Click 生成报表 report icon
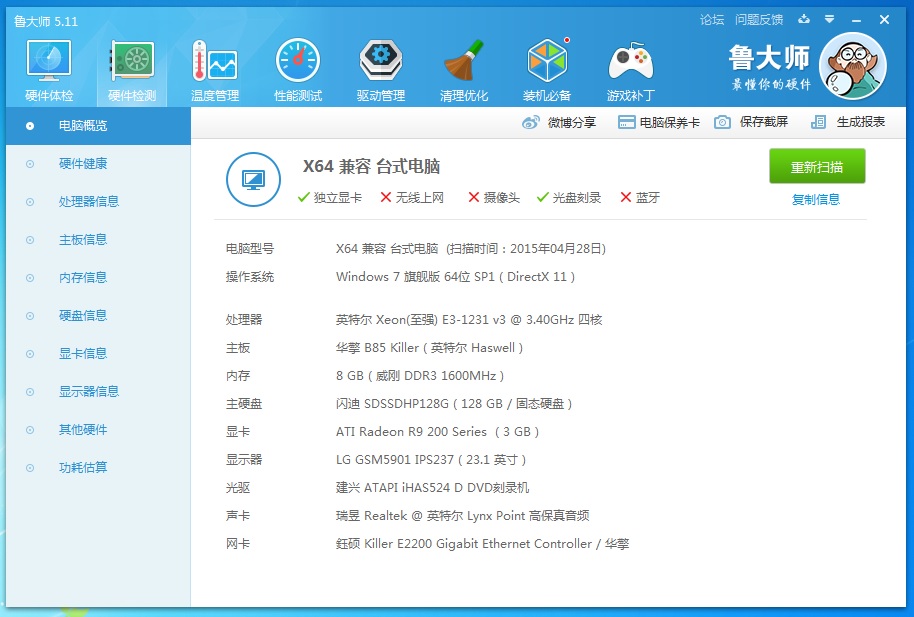The height and width of the screenshot is (617, 914). point(818,122)
